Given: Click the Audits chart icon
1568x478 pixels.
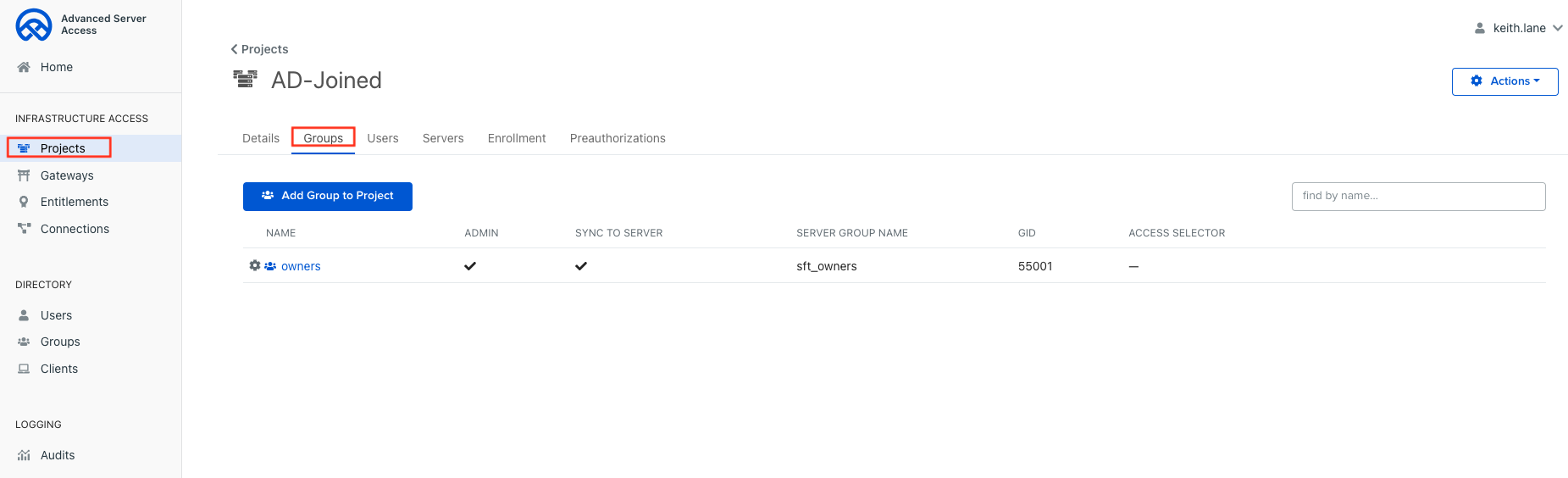Looking at the screenshot, I should [24, 455].
